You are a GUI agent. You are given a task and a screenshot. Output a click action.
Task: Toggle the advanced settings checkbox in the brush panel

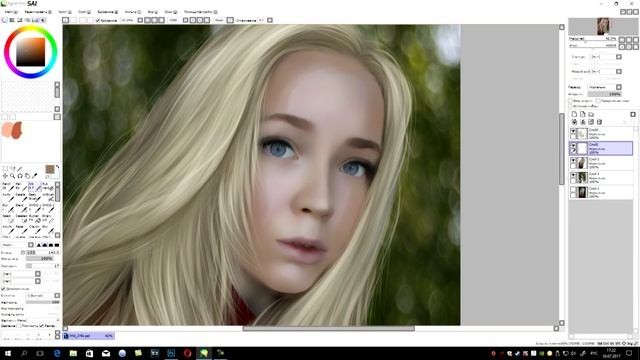[3, 289]
